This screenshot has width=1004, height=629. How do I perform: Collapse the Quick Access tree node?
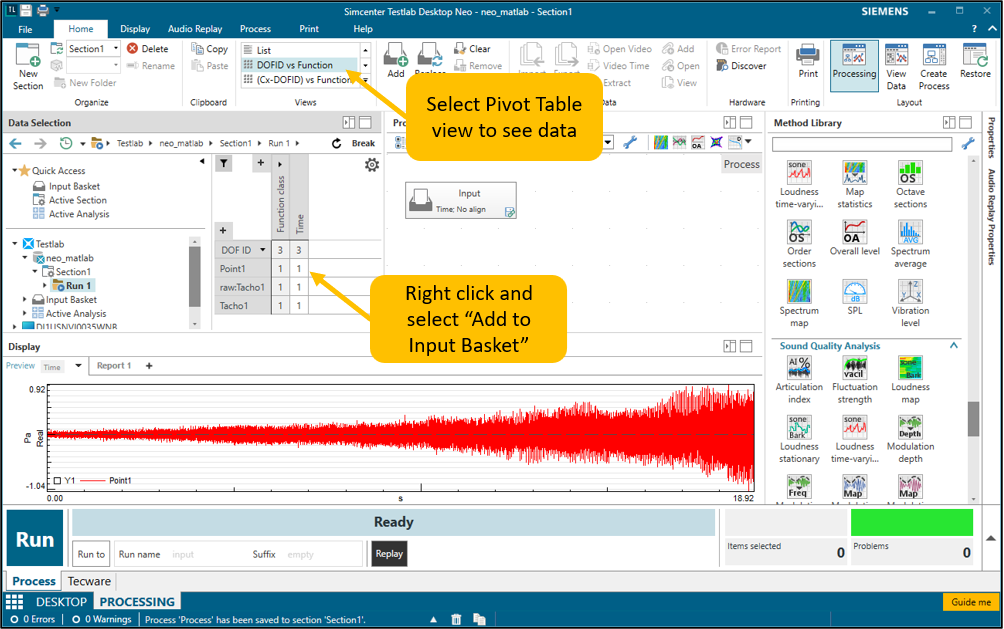(15, 170)
